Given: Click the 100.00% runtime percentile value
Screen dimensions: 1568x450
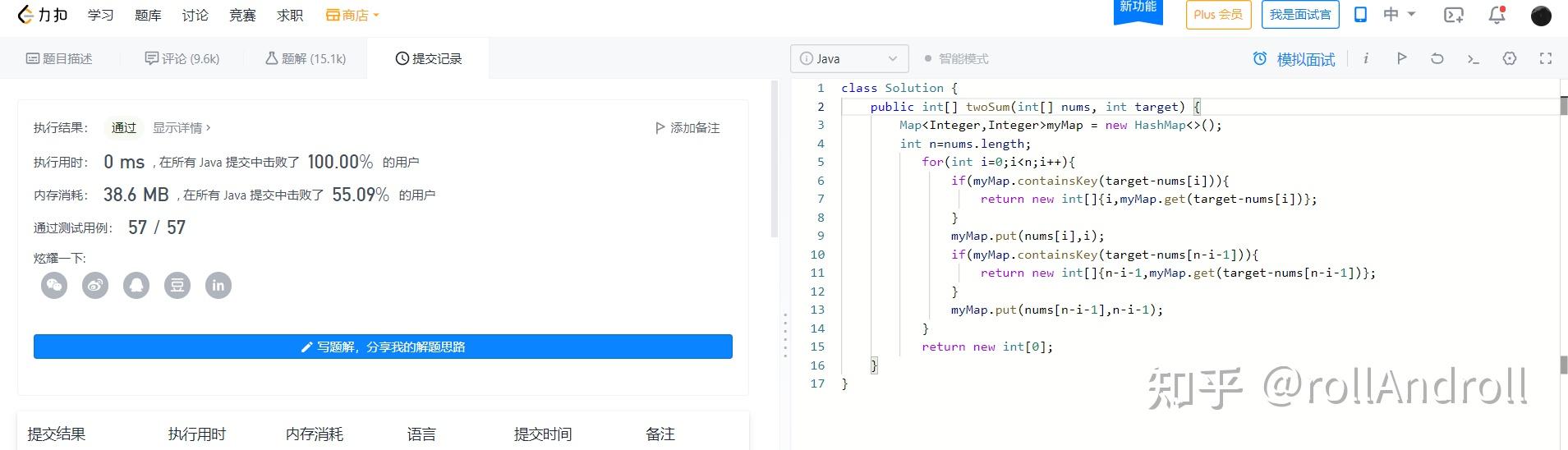Looking at the screenshot, I should (340, 162).
